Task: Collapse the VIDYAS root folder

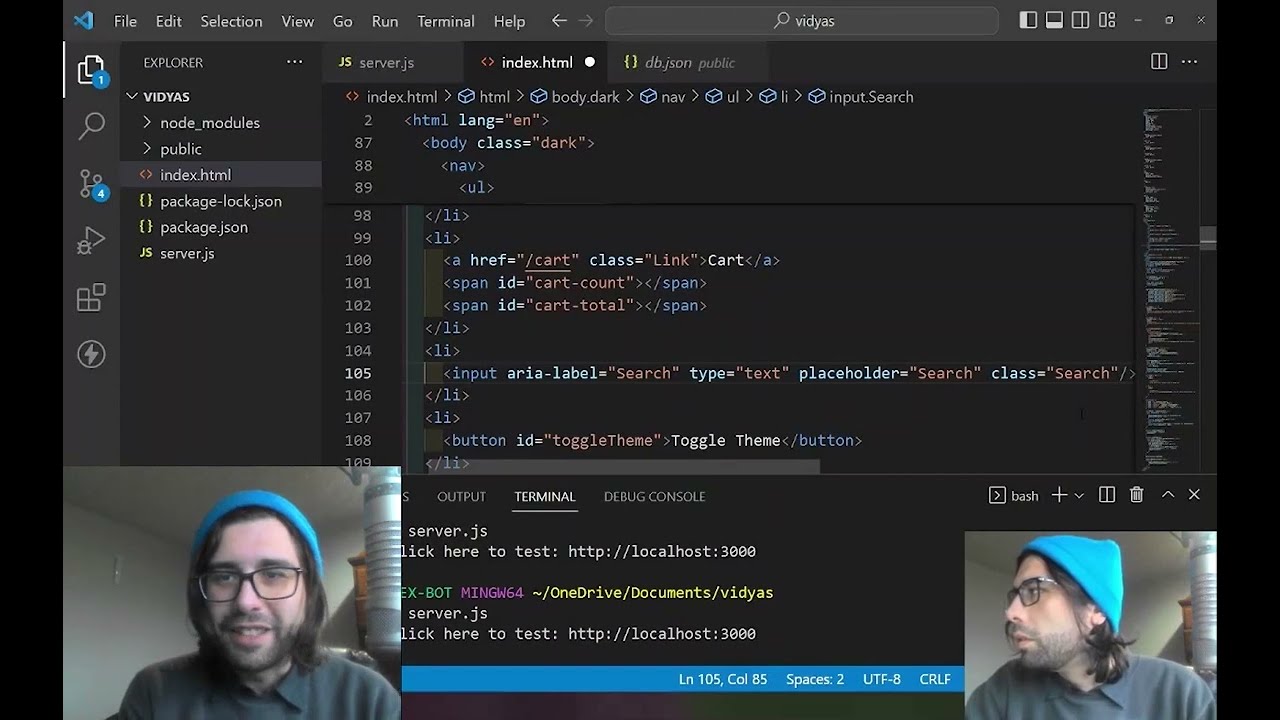Action: pyautogui.click(x=166, y=97)
